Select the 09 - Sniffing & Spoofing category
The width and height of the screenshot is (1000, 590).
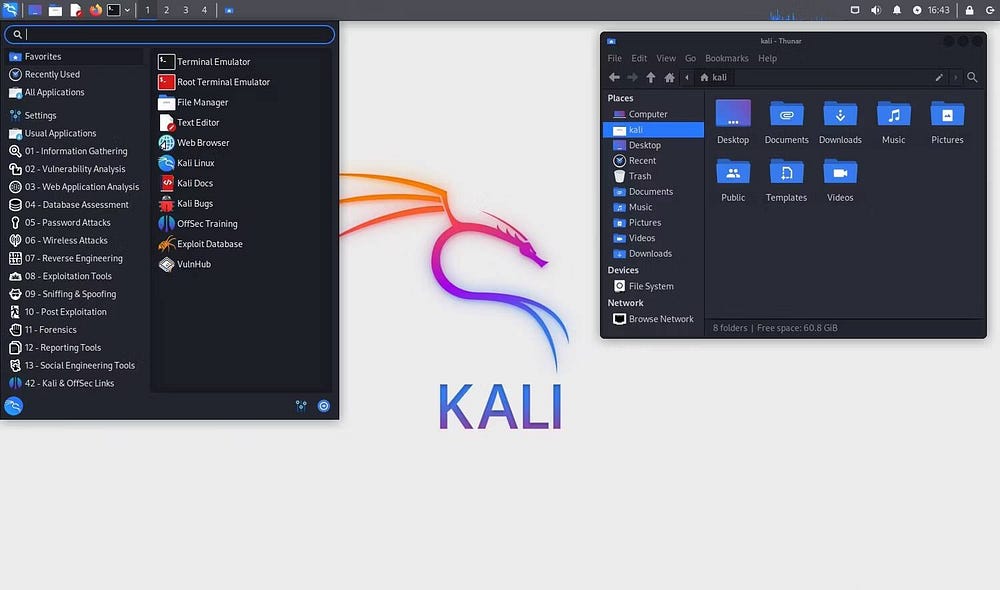tap(75, 293)
